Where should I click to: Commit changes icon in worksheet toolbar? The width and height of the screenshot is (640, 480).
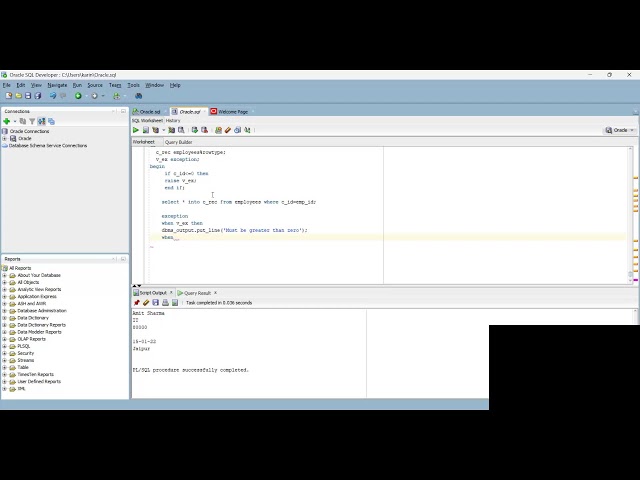195,130
